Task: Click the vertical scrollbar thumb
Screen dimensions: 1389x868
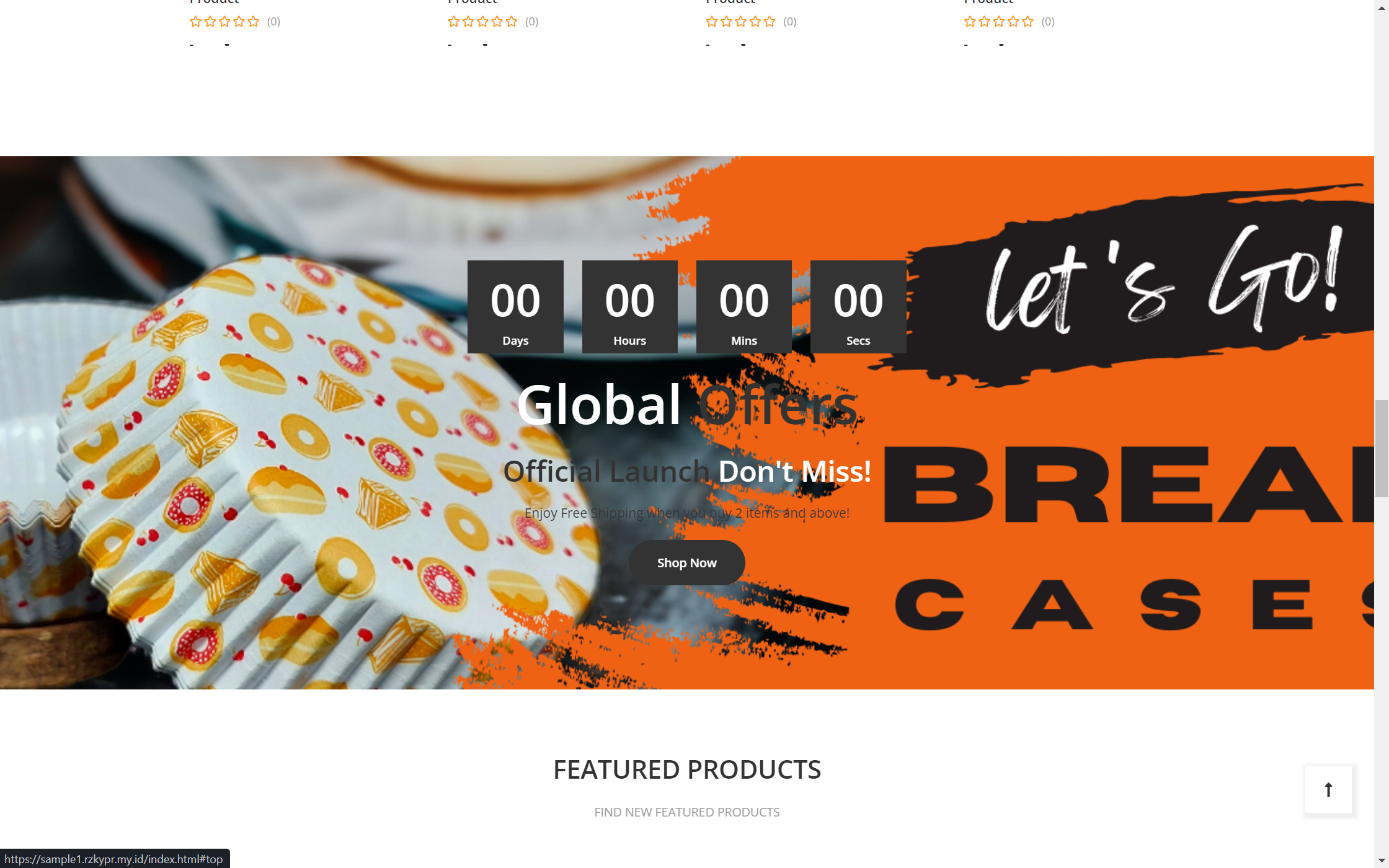Action: (x=1382, y=448)
